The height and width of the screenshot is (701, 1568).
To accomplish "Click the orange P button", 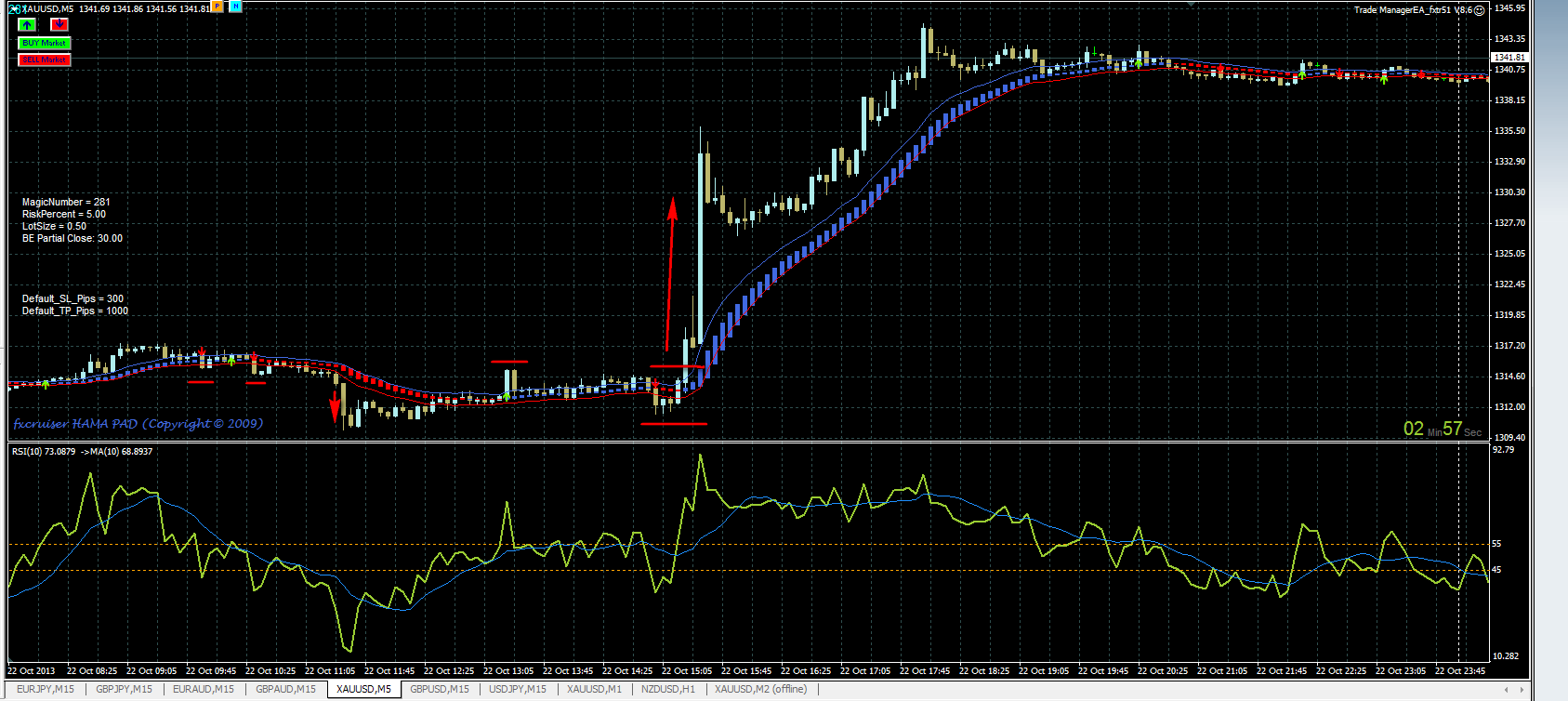I will point(217,7).
